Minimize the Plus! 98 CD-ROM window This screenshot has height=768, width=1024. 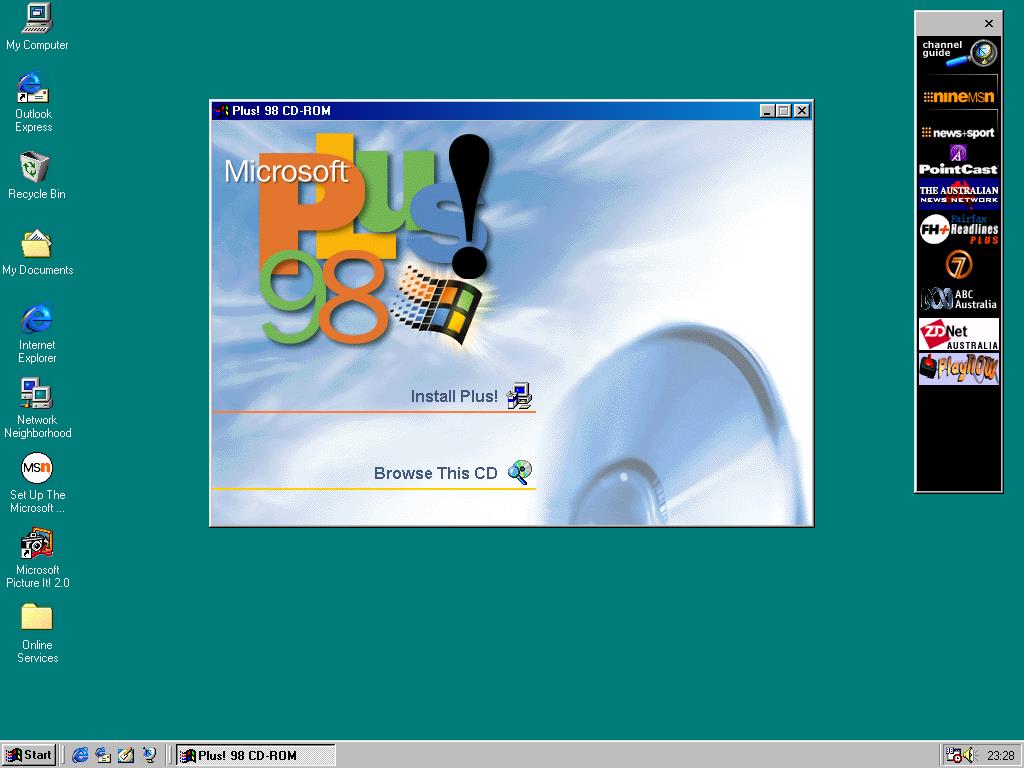coord(767,111)
